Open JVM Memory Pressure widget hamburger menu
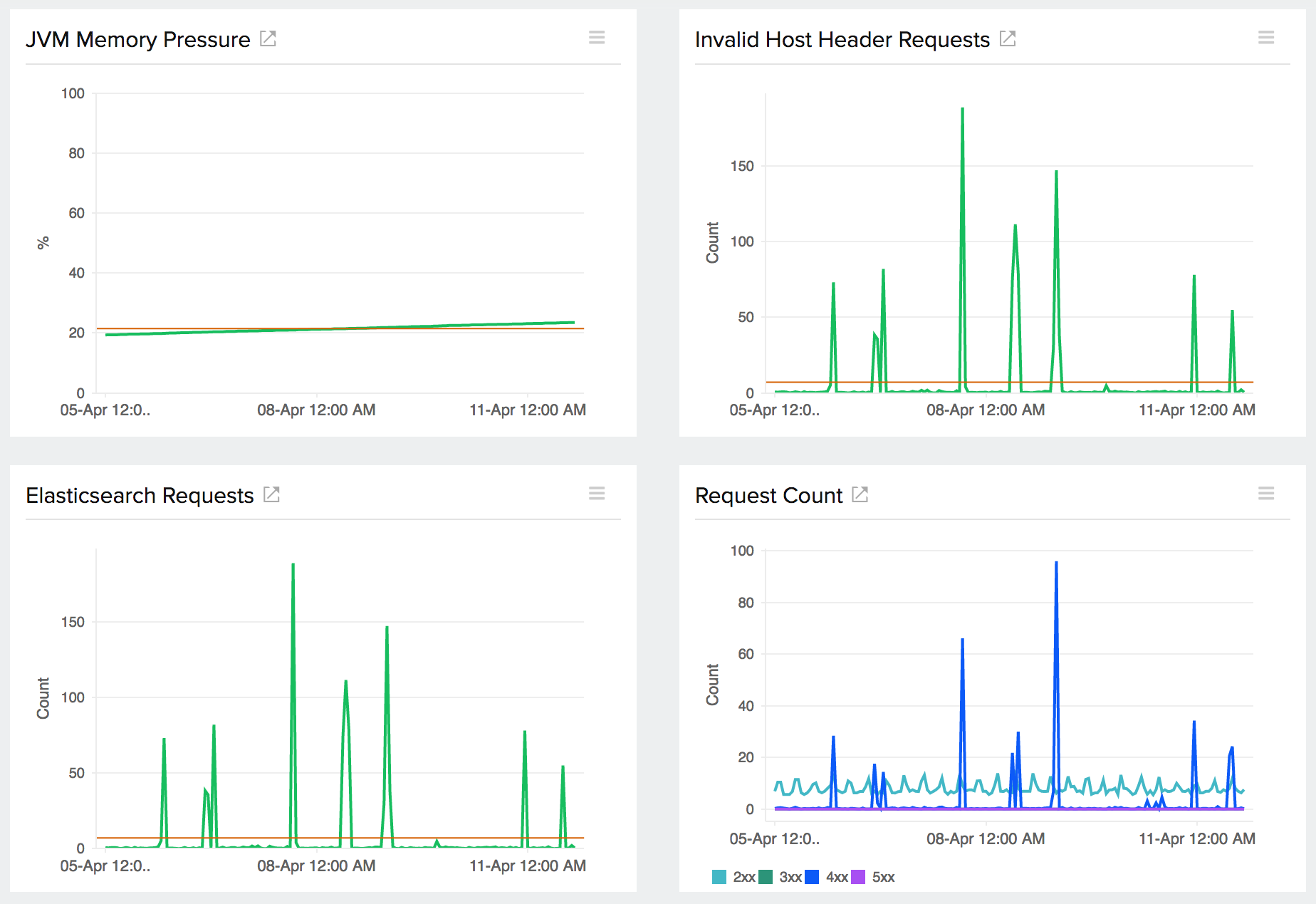1316x904 pixels. 597,38
